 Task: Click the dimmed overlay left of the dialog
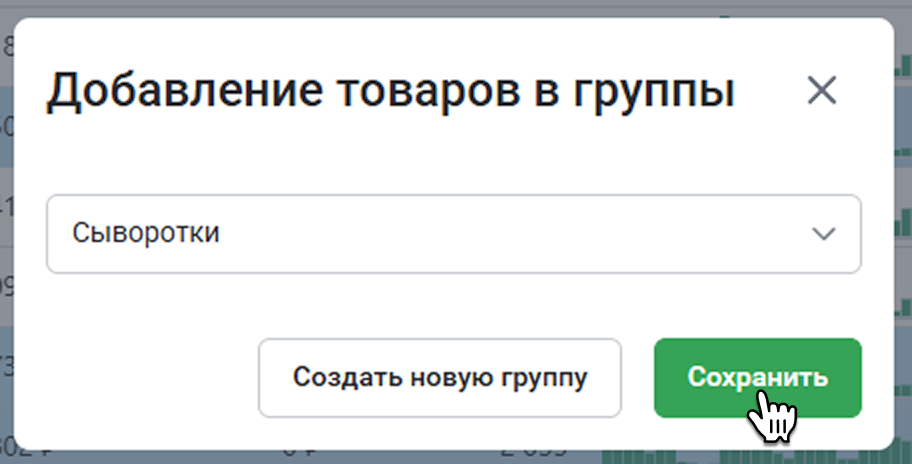click(6, 233)
